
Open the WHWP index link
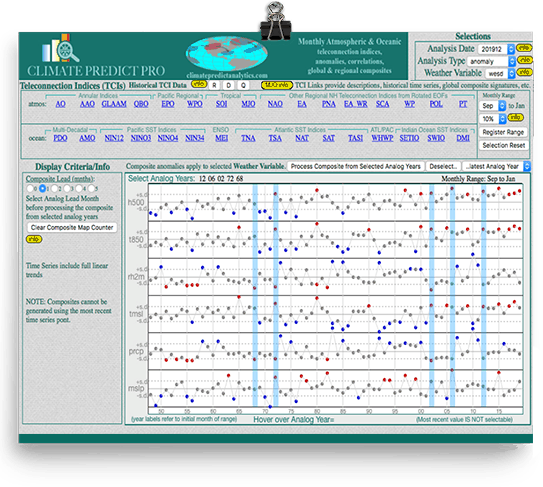click(x=382, y=138)
